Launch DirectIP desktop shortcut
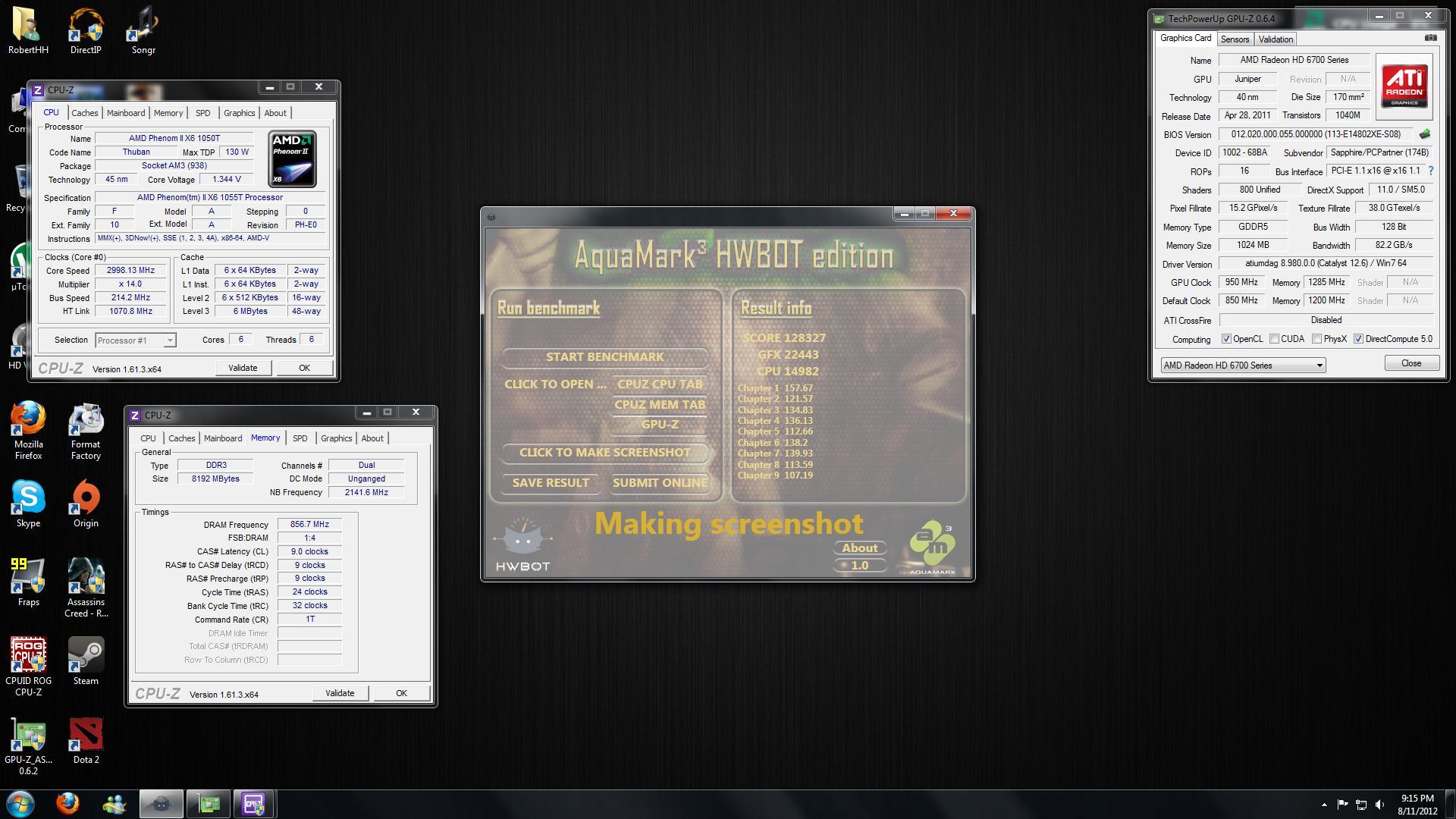 pyautogui.click(x=86, y=30)
